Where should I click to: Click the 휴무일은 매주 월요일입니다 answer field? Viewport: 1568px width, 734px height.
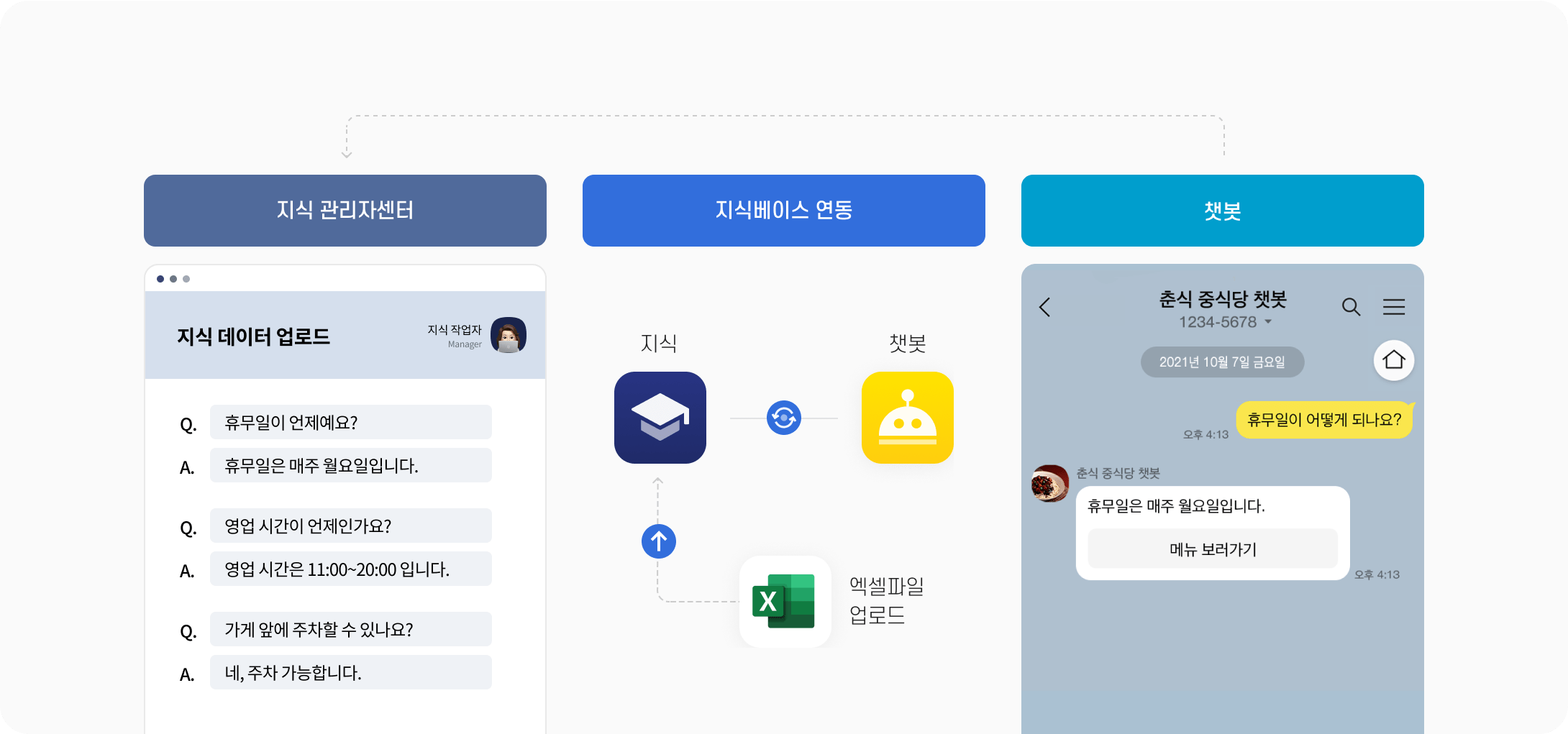pos(350,465)
